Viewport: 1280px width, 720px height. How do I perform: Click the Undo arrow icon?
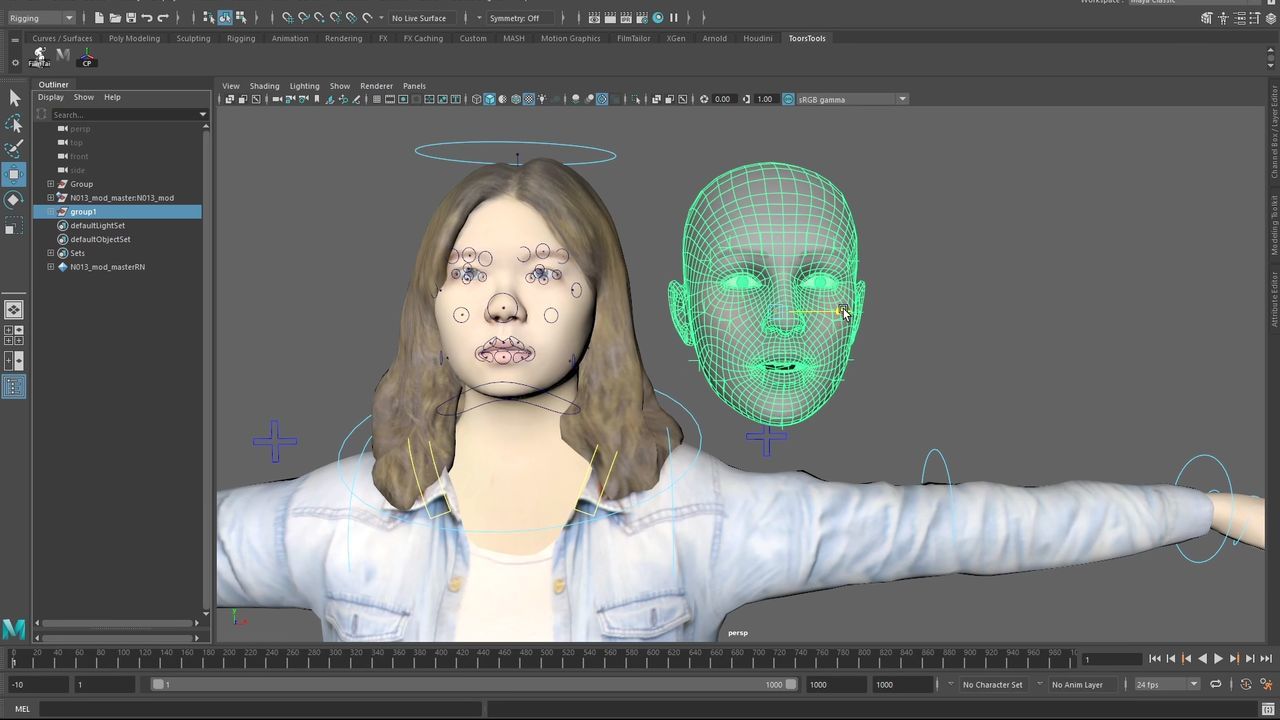147,18
